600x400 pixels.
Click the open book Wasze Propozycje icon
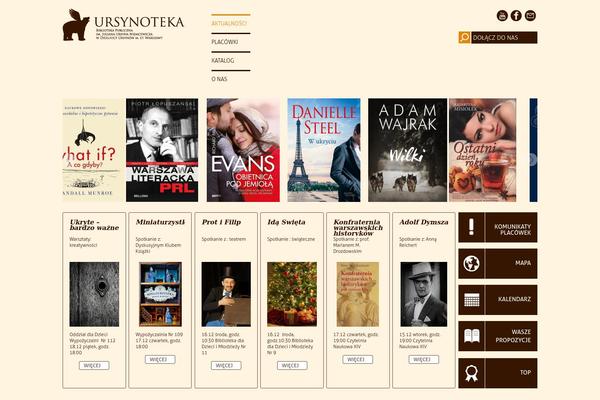(x=471, y=336)
